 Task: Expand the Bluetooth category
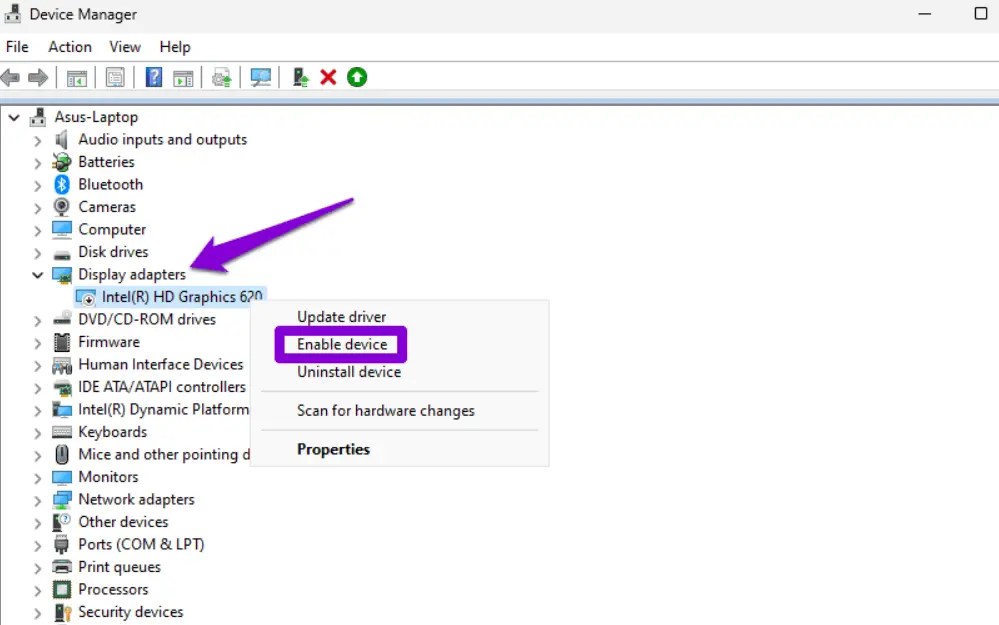(37, 184)
